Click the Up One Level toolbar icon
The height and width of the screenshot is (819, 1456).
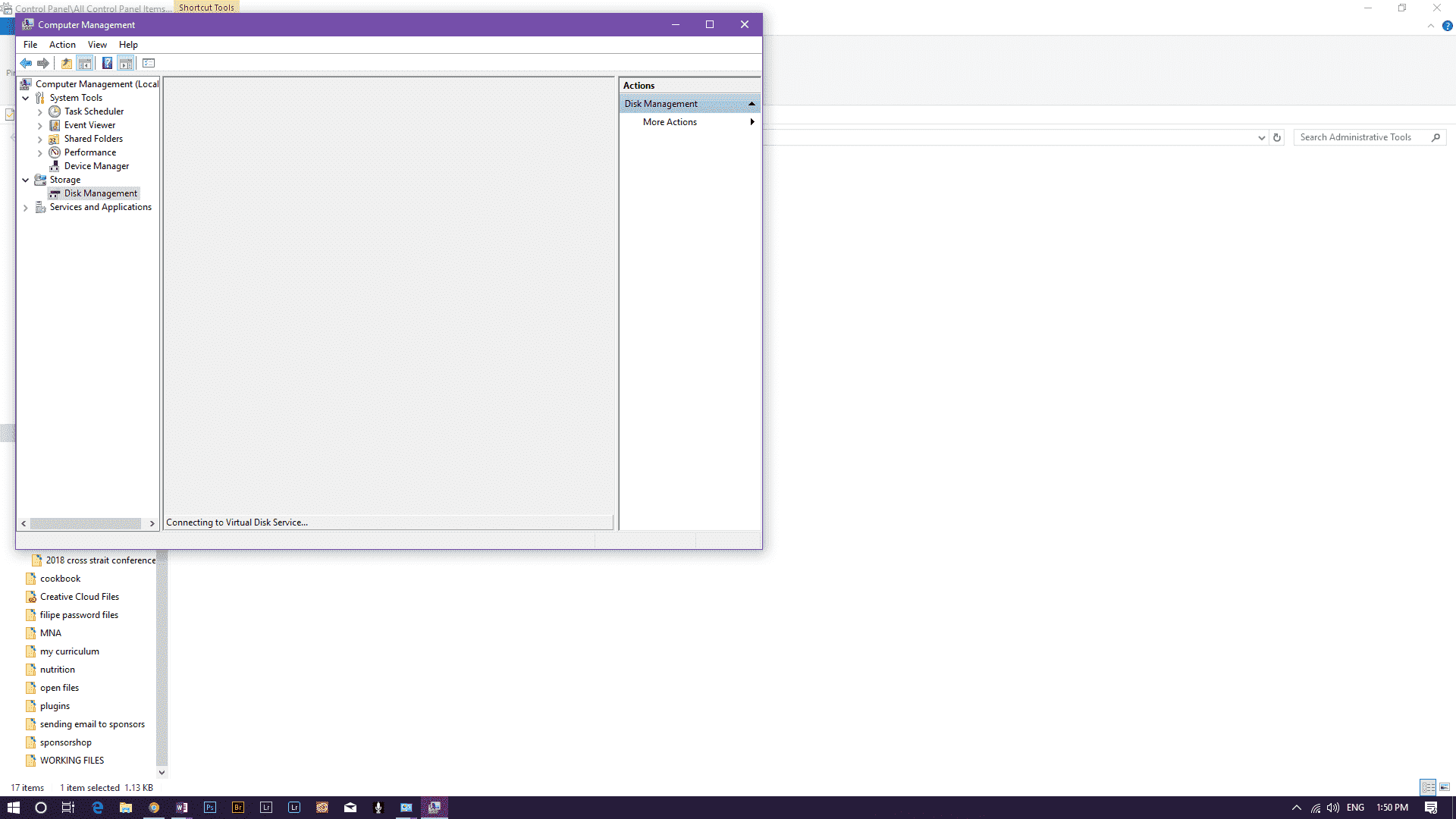click(x=67, y=63)
